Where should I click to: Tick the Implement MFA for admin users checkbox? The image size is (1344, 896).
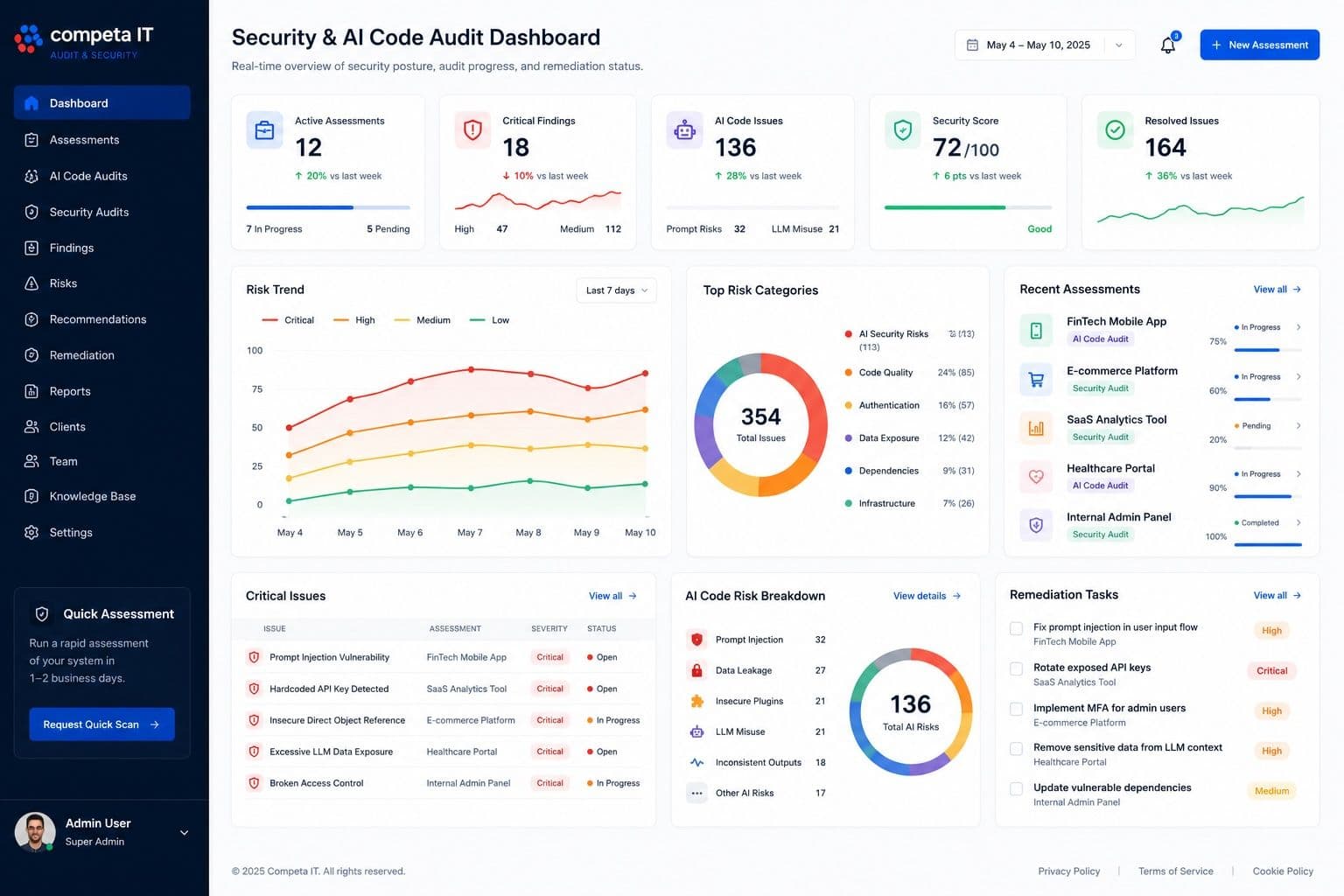tap(1017, 709)
